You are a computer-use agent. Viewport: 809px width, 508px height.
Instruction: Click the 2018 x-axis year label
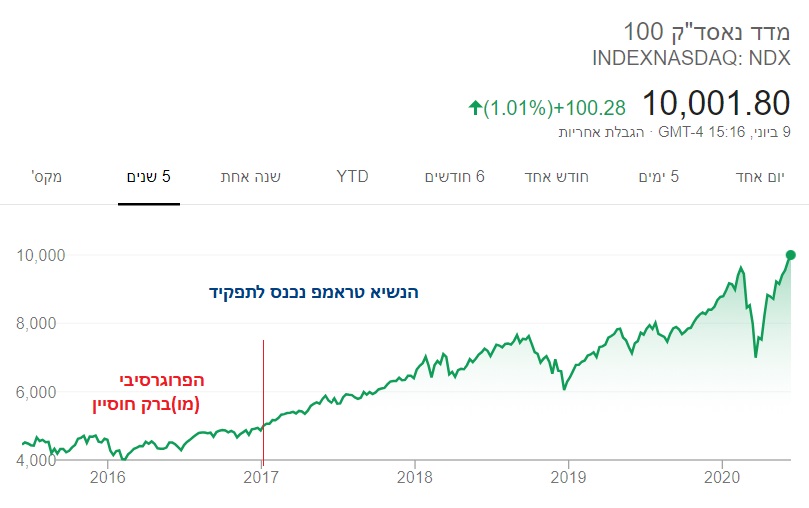click(x=414, y=477)
